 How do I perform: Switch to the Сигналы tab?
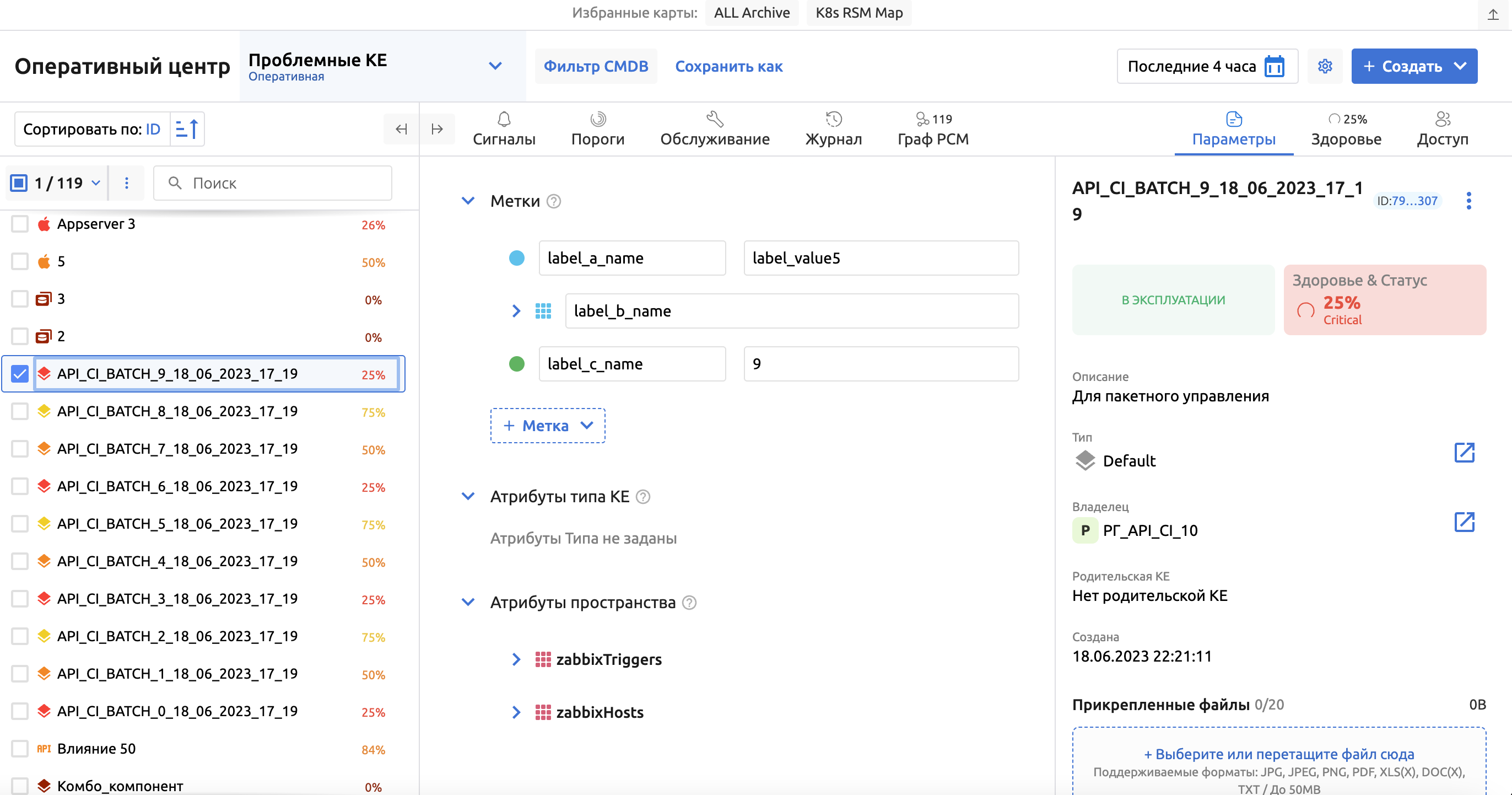[x=504, y=129]
